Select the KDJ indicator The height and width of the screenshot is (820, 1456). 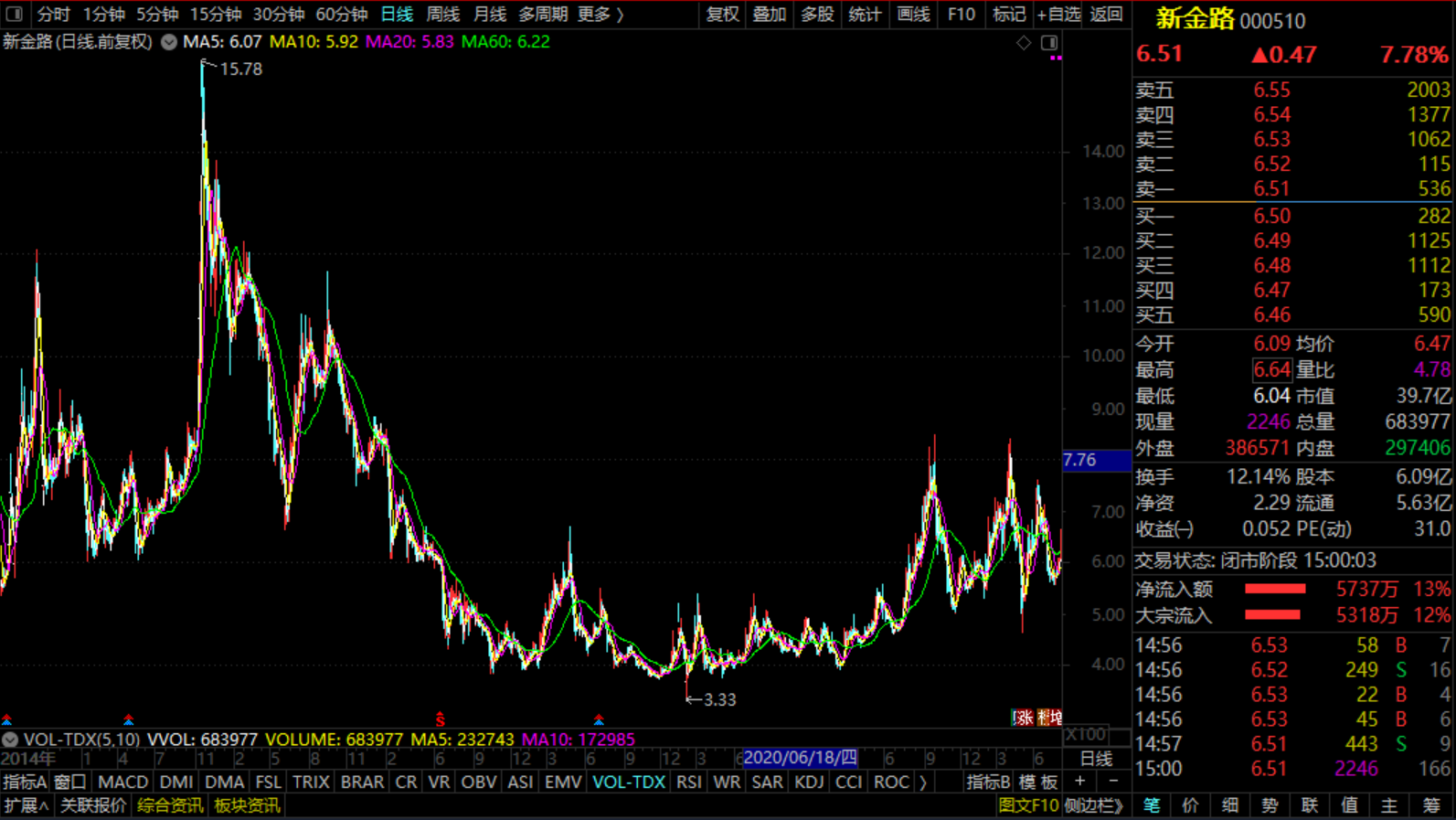pyautogui.click(x=809, y=782)
